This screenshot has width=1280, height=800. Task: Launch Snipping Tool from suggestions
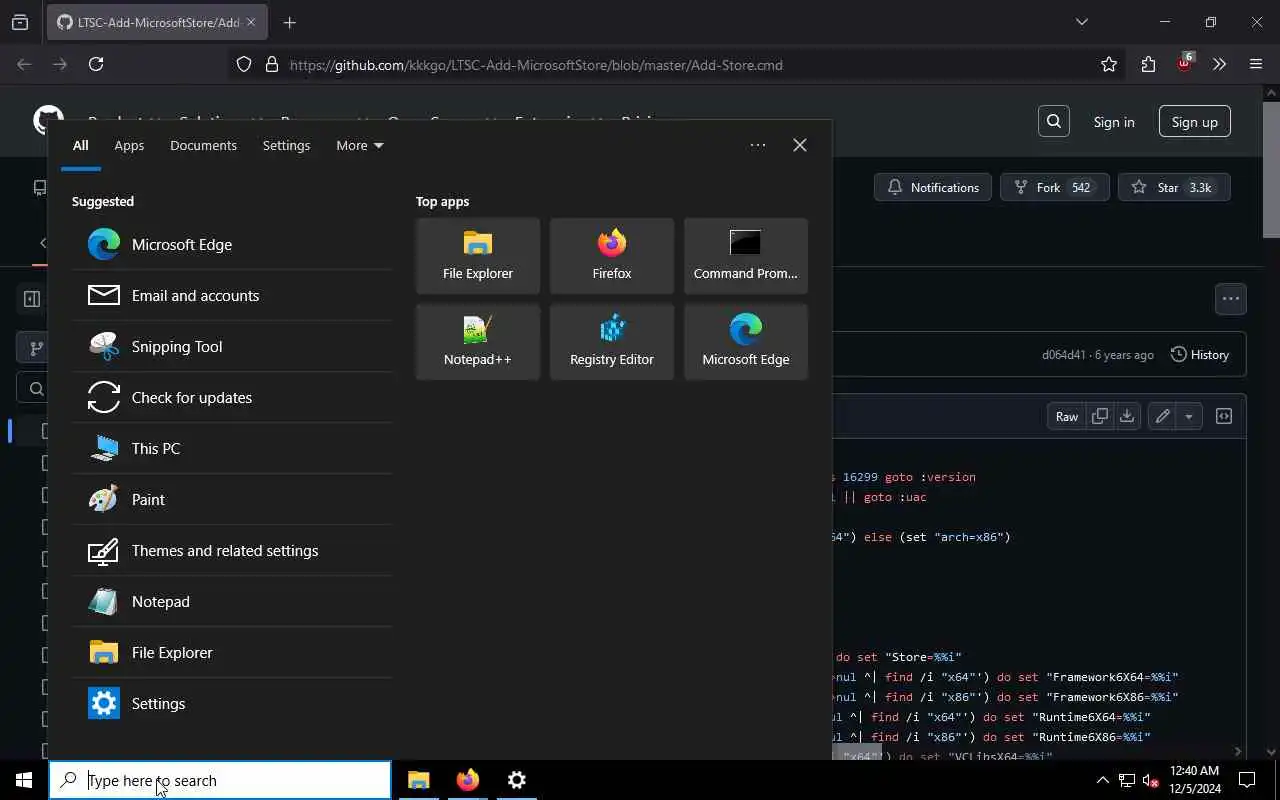pos(232,346)
